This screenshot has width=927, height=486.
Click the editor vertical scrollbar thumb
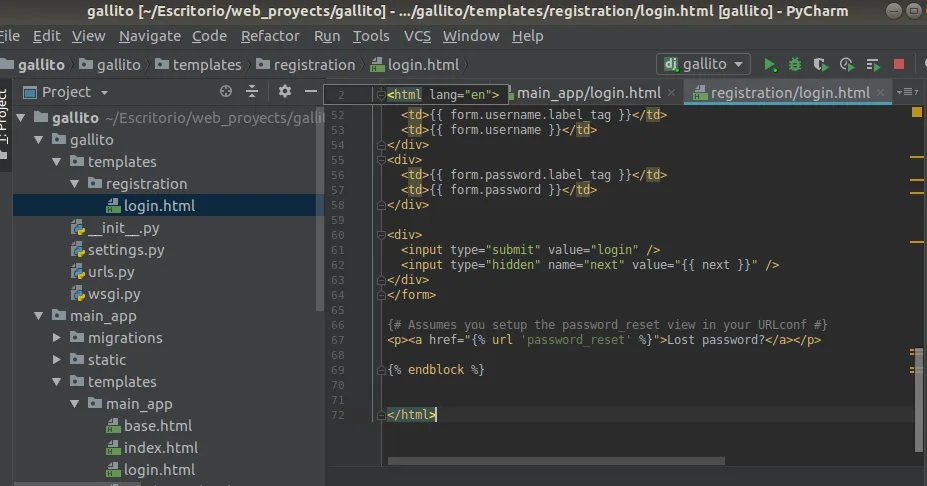tap(918, 399)
